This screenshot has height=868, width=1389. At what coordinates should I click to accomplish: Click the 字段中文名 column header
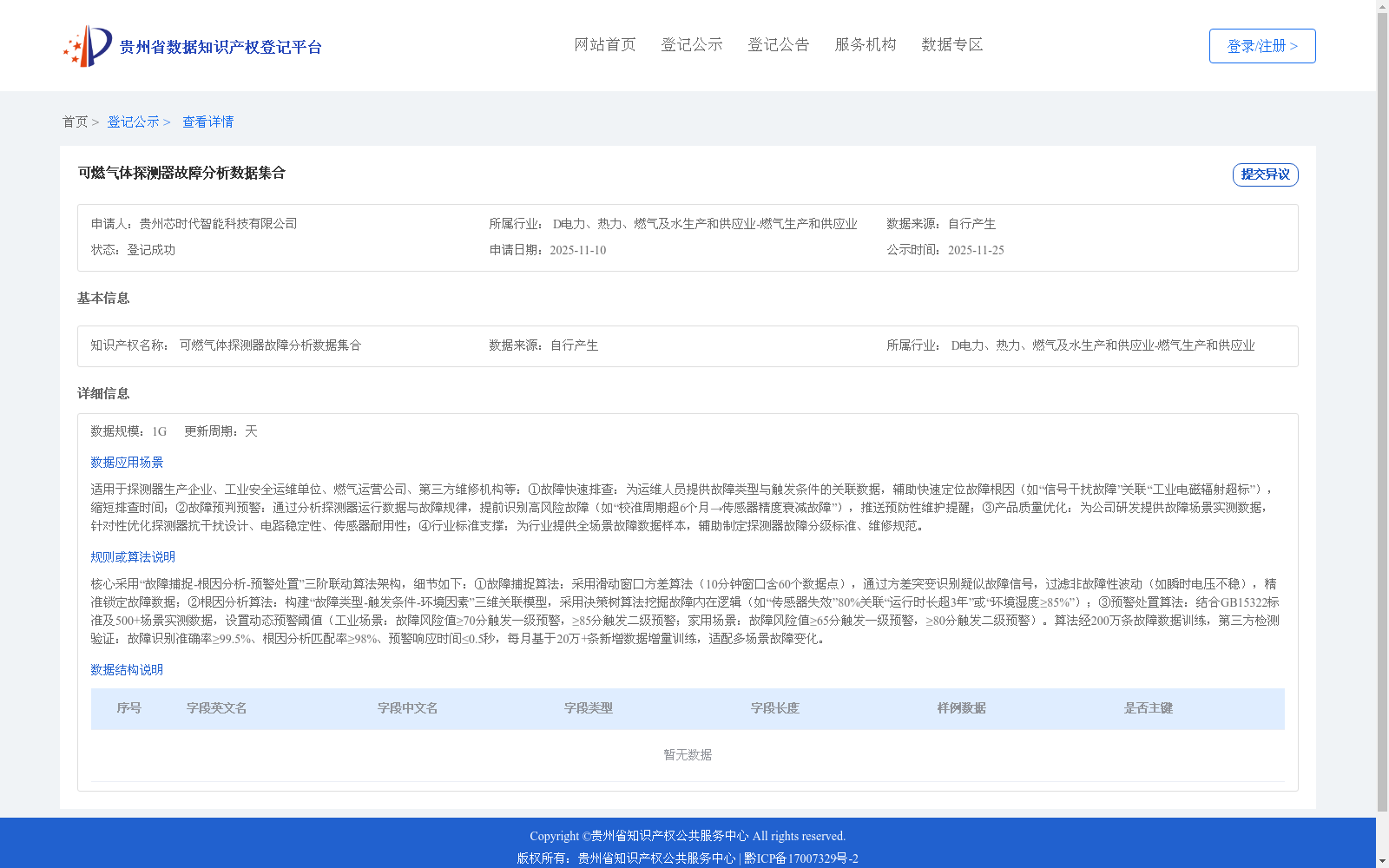pyautogui.click(x=407, y=708)
